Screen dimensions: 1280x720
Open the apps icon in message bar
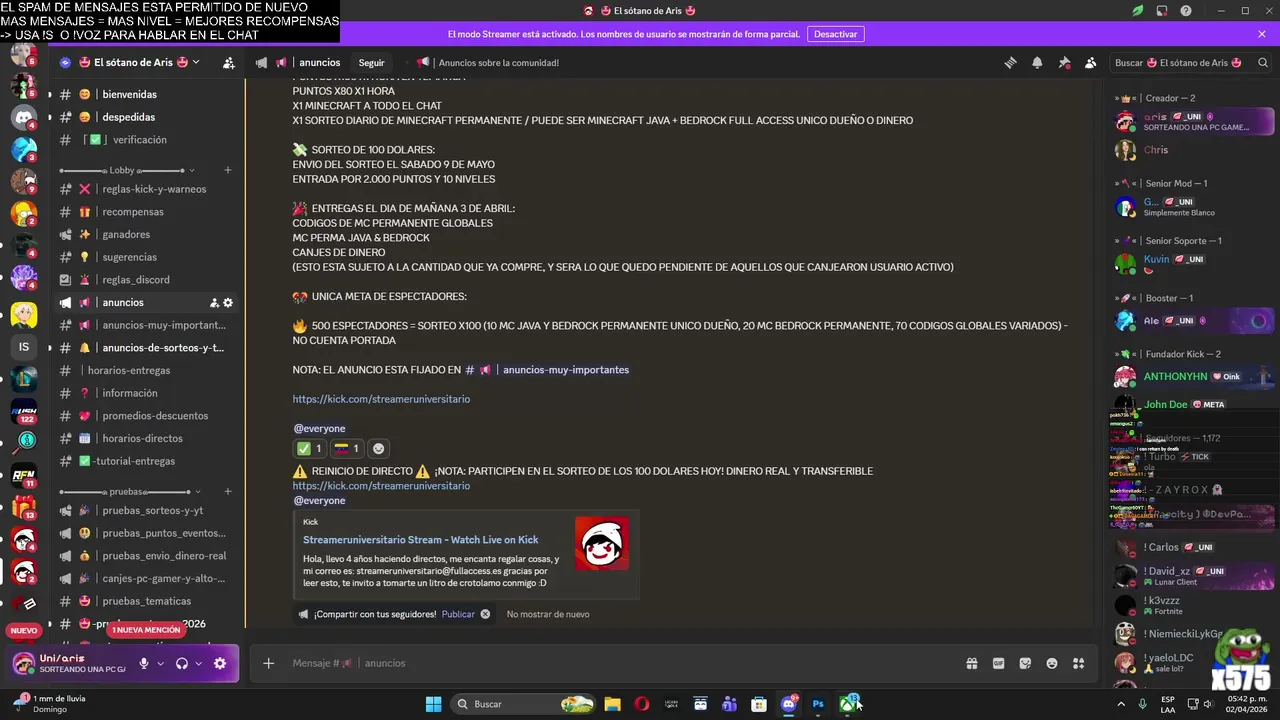(x=1079, y=663)
